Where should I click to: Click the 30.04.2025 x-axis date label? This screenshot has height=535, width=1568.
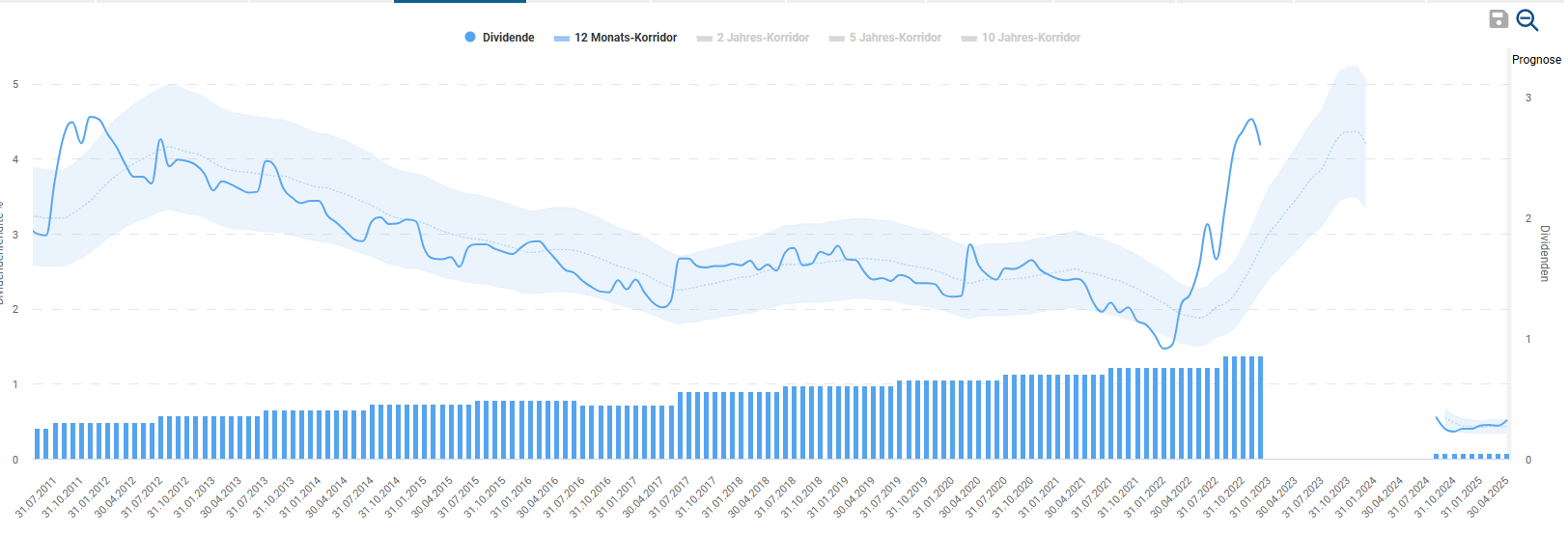[x=1488, y=496]
